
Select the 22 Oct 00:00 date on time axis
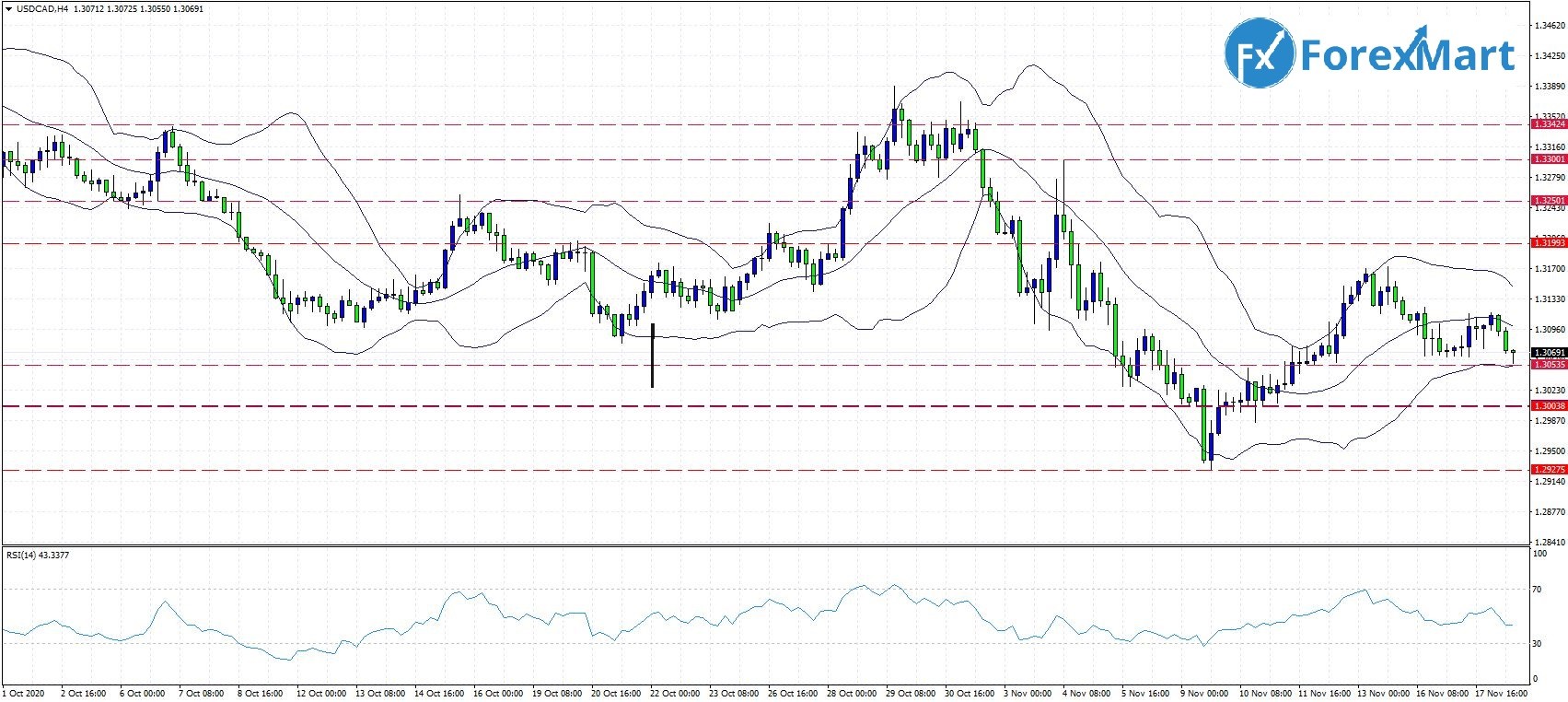(x=675, y=694)
